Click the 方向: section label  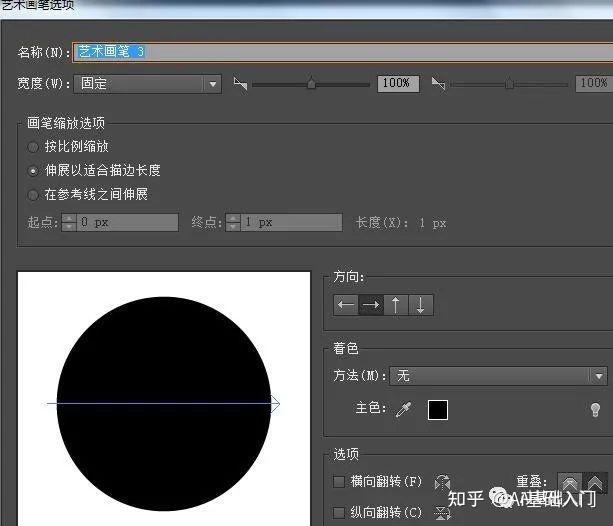[348, 277]
